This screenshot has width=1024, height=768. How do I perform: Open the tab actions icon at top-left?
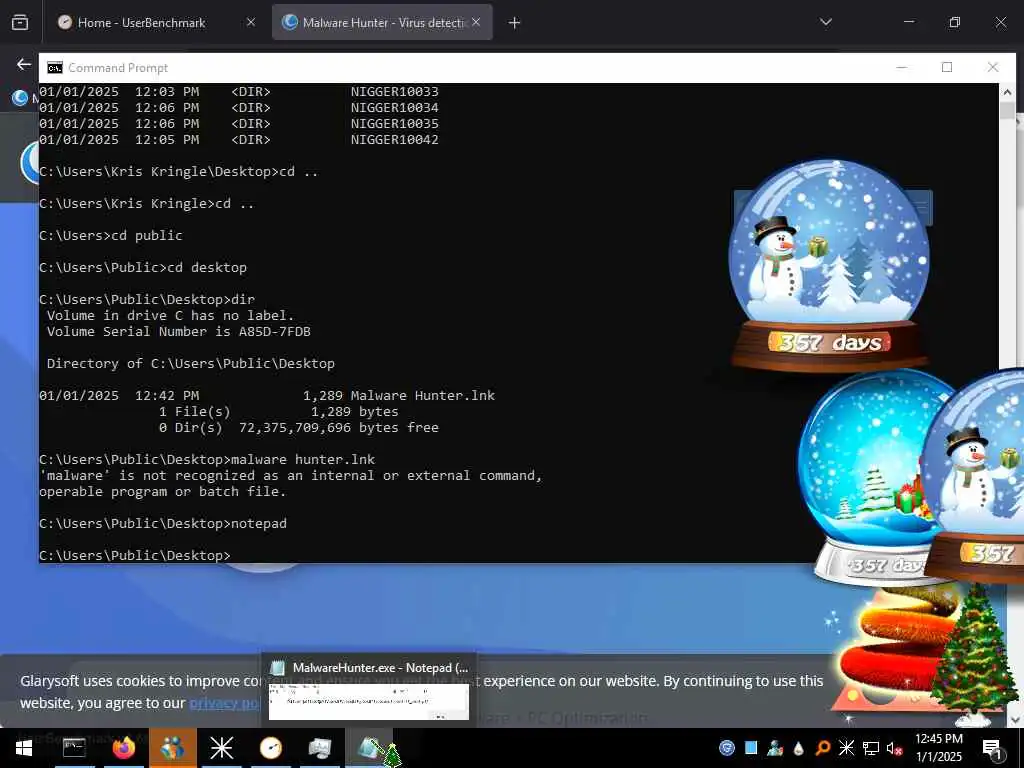[x=20, y=23]
